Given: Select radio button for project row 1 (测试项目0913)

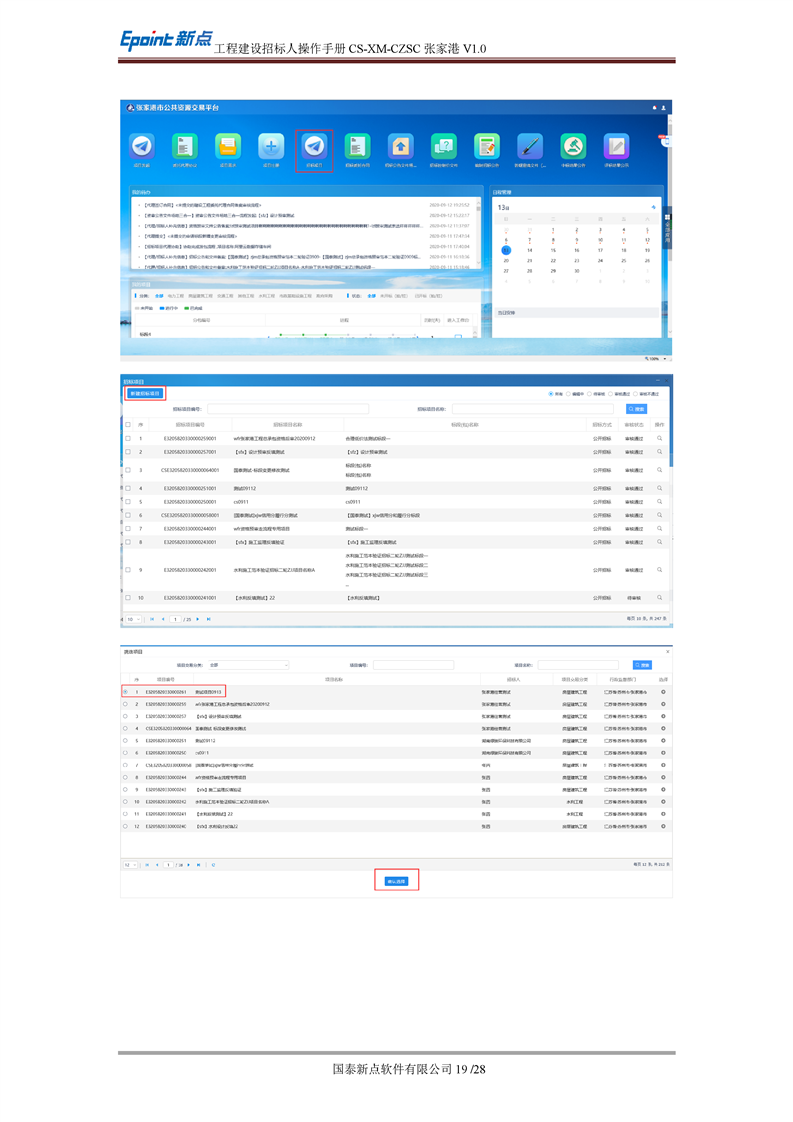Looking at the screenshot, I should tap(125, 691).
